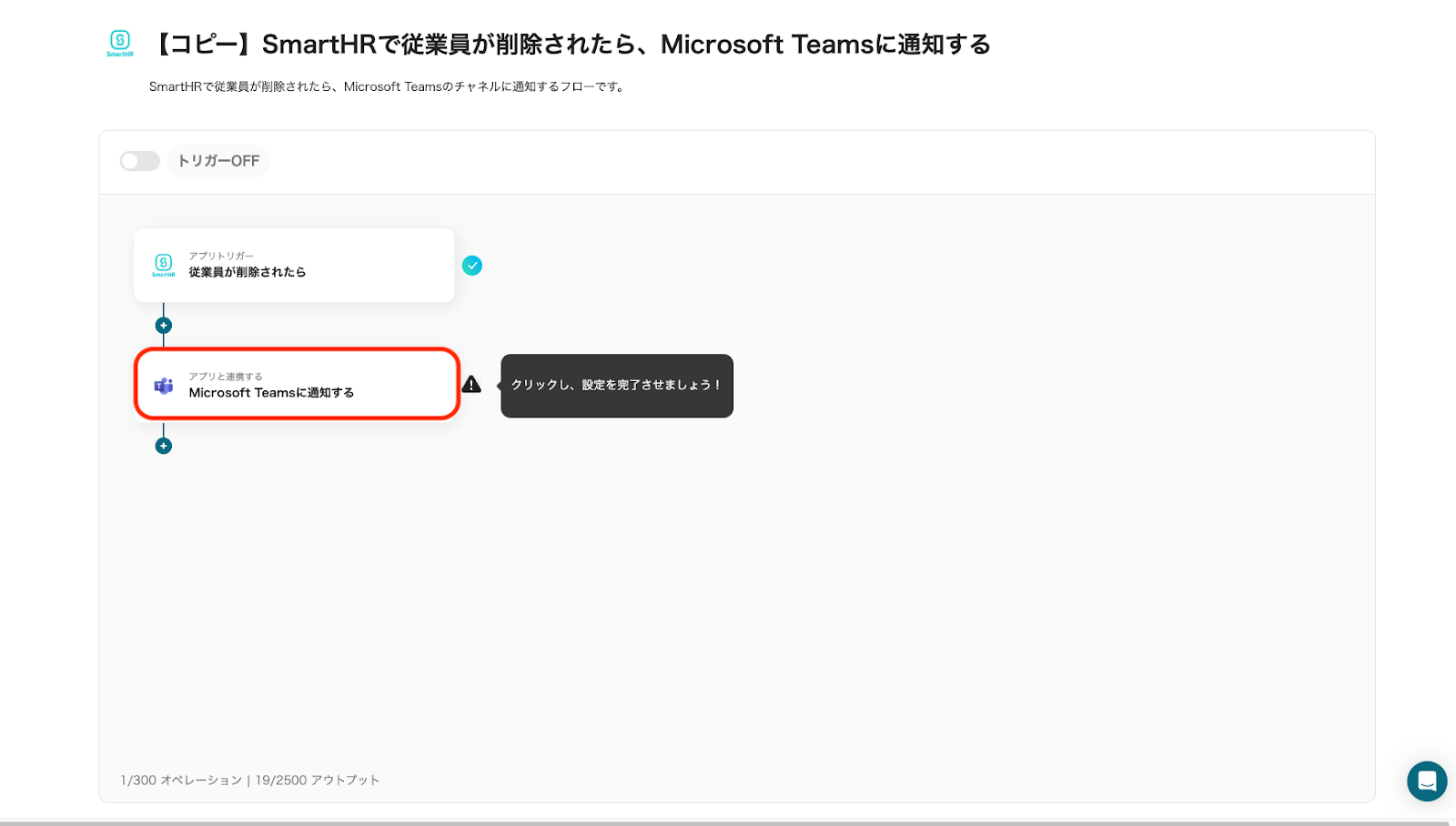Click the horizontal scrollbar at the bottom
Image resolution: width=1456 pixels, height=826 pixels.
724,822
